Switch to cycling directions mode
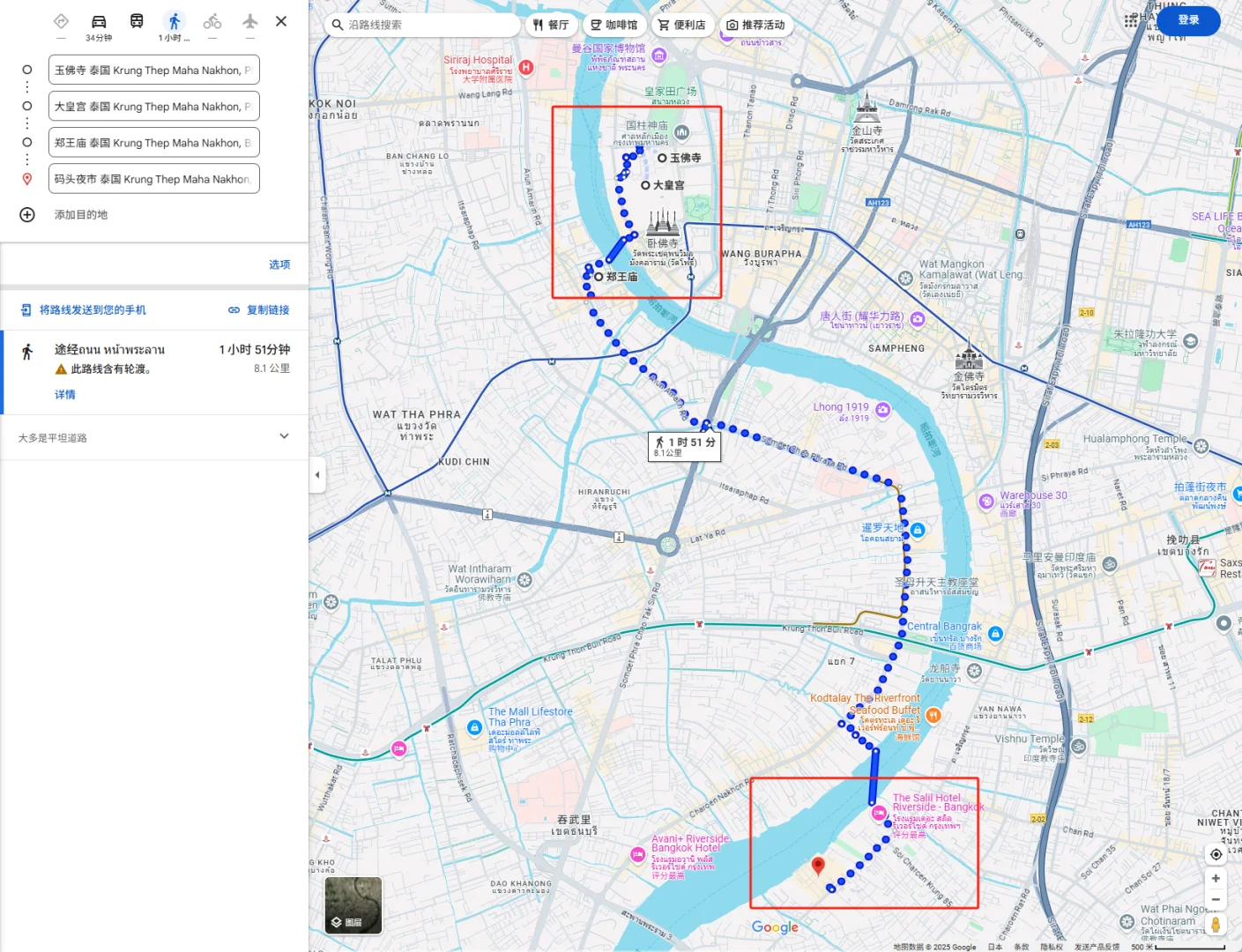Image resolution: width=1242 pixels, height=952 pixels. (x=212, y=21)
